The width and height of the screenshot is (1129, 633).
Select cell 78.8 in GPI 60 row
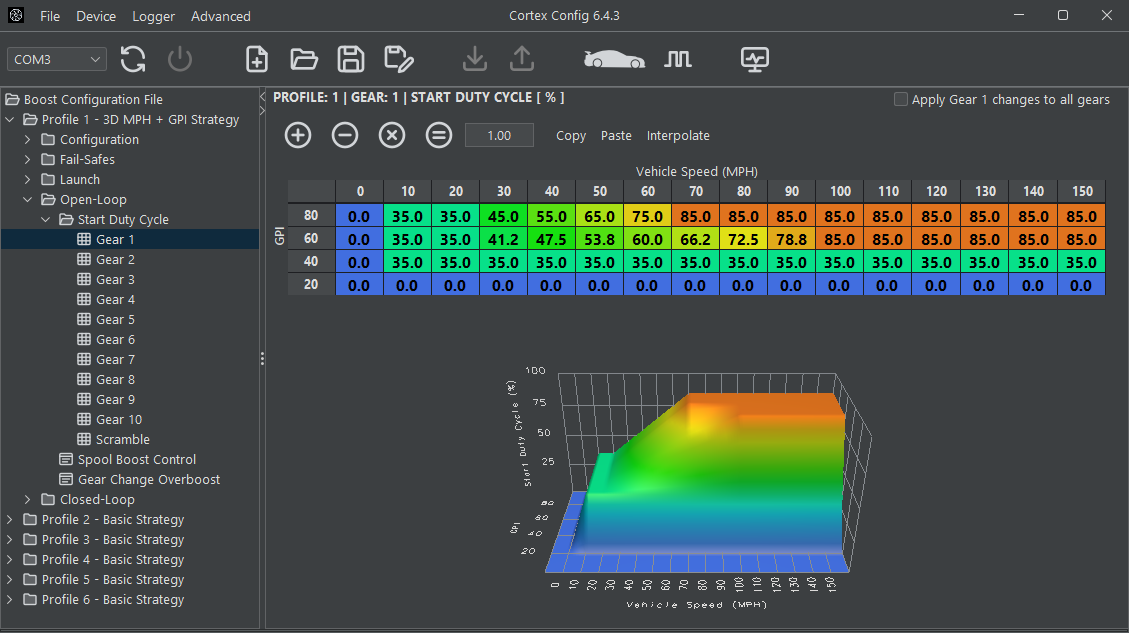pyautogui.click(x=791, y=239)
